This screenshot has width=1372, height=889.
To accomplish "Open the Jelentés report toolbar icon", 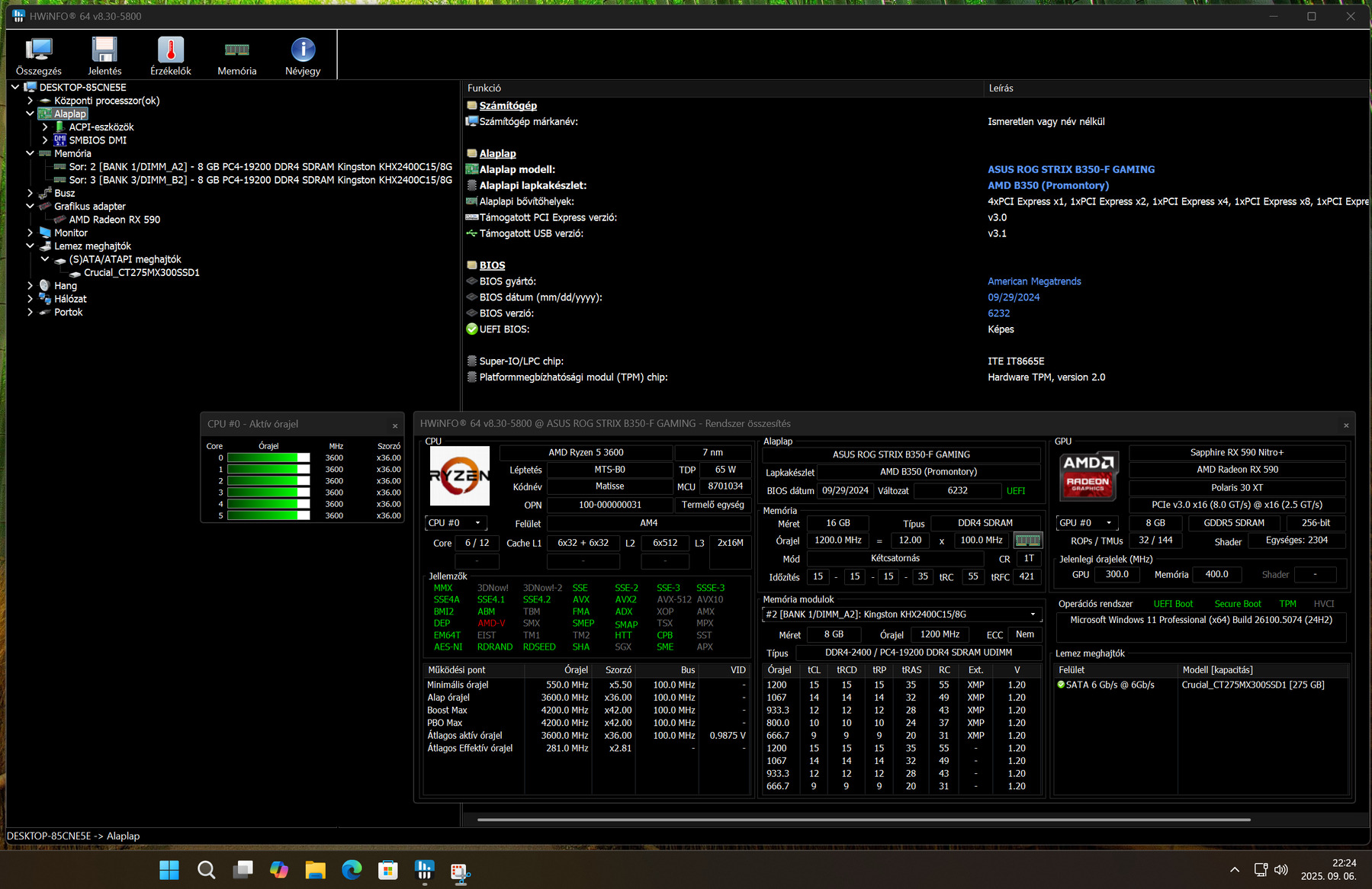I will 104,56.
